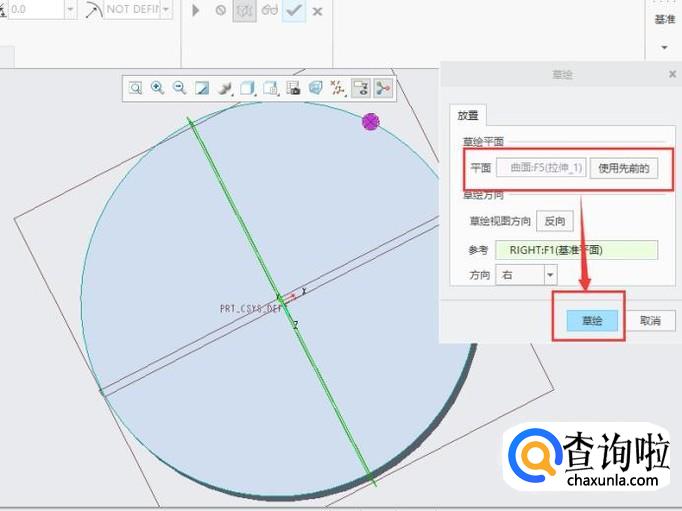Open the NOT DEFINED dropdown arrow
This screenshot has width=682, height=511.
point(166,9)
